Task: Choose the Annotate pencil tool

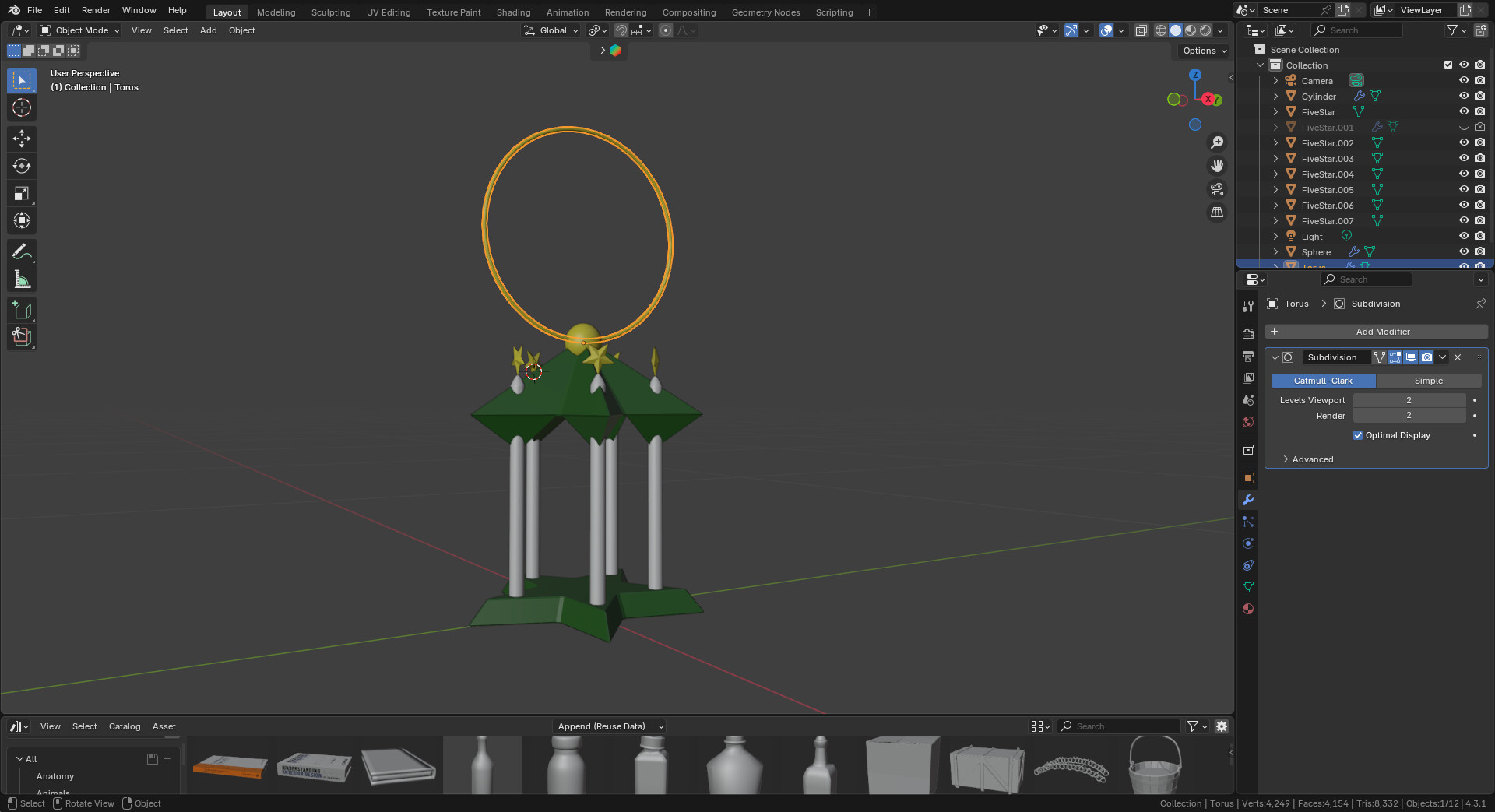Action: [22, 251]
